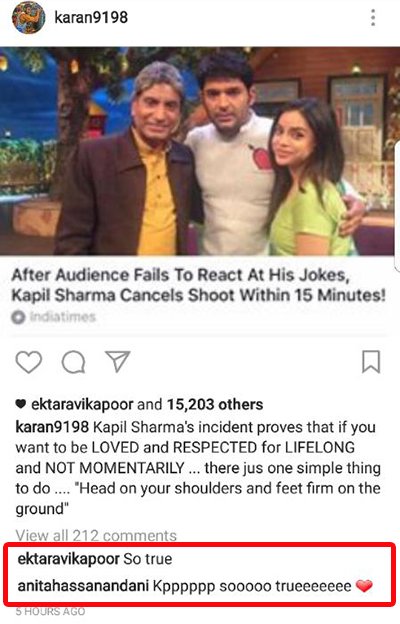Click indiatimes source icon
The image size is (400, 624).
(18, 317)
